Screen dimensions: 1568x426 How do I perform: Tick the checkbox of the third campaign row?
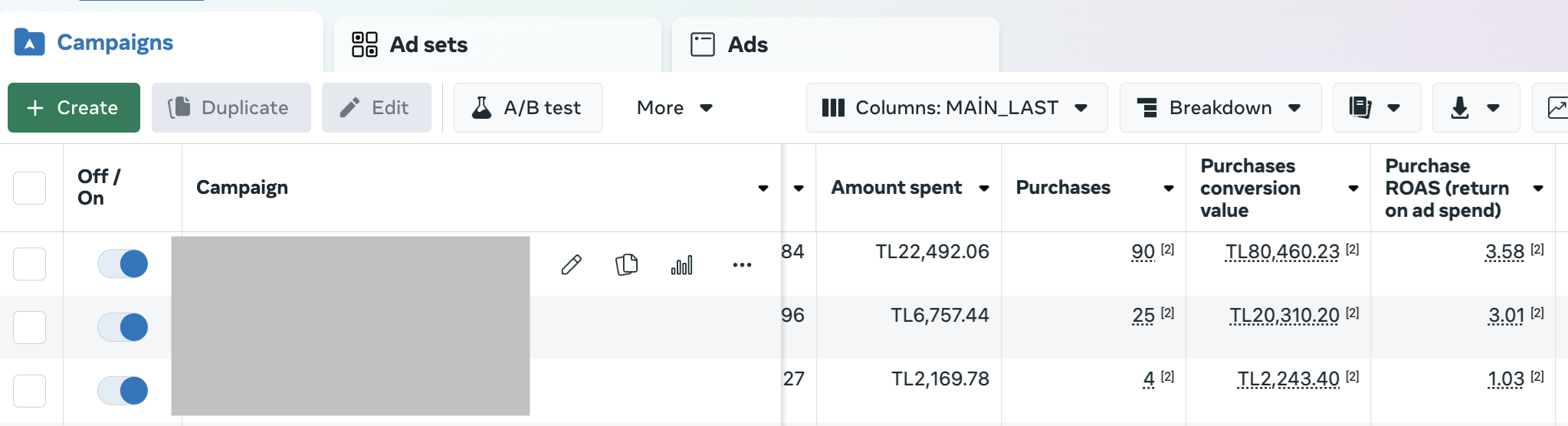[x=30, y=391]
